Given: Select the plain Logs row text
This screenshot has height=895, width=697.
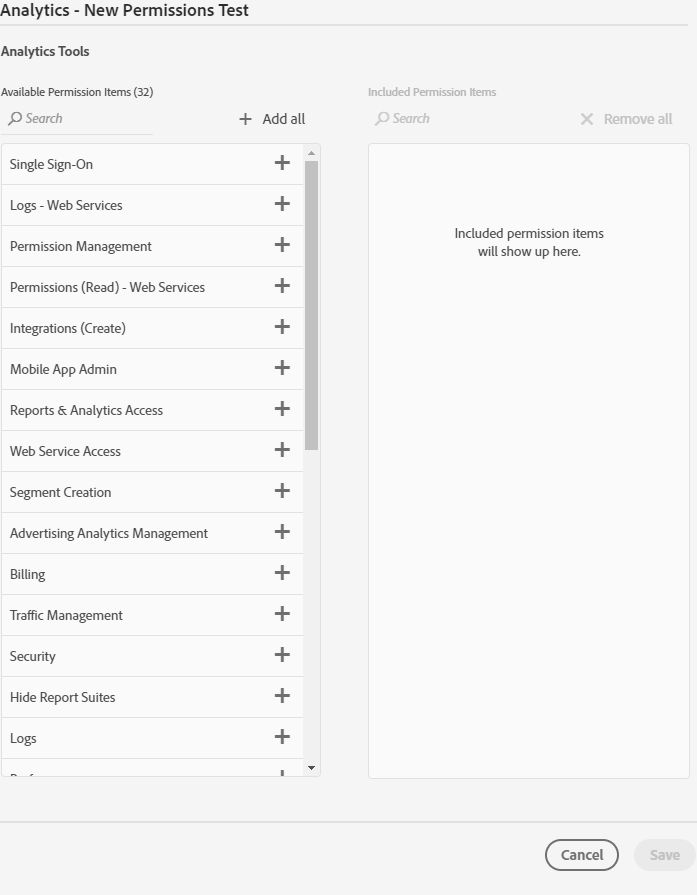Looking at the screenshot, I should [23, 739].
